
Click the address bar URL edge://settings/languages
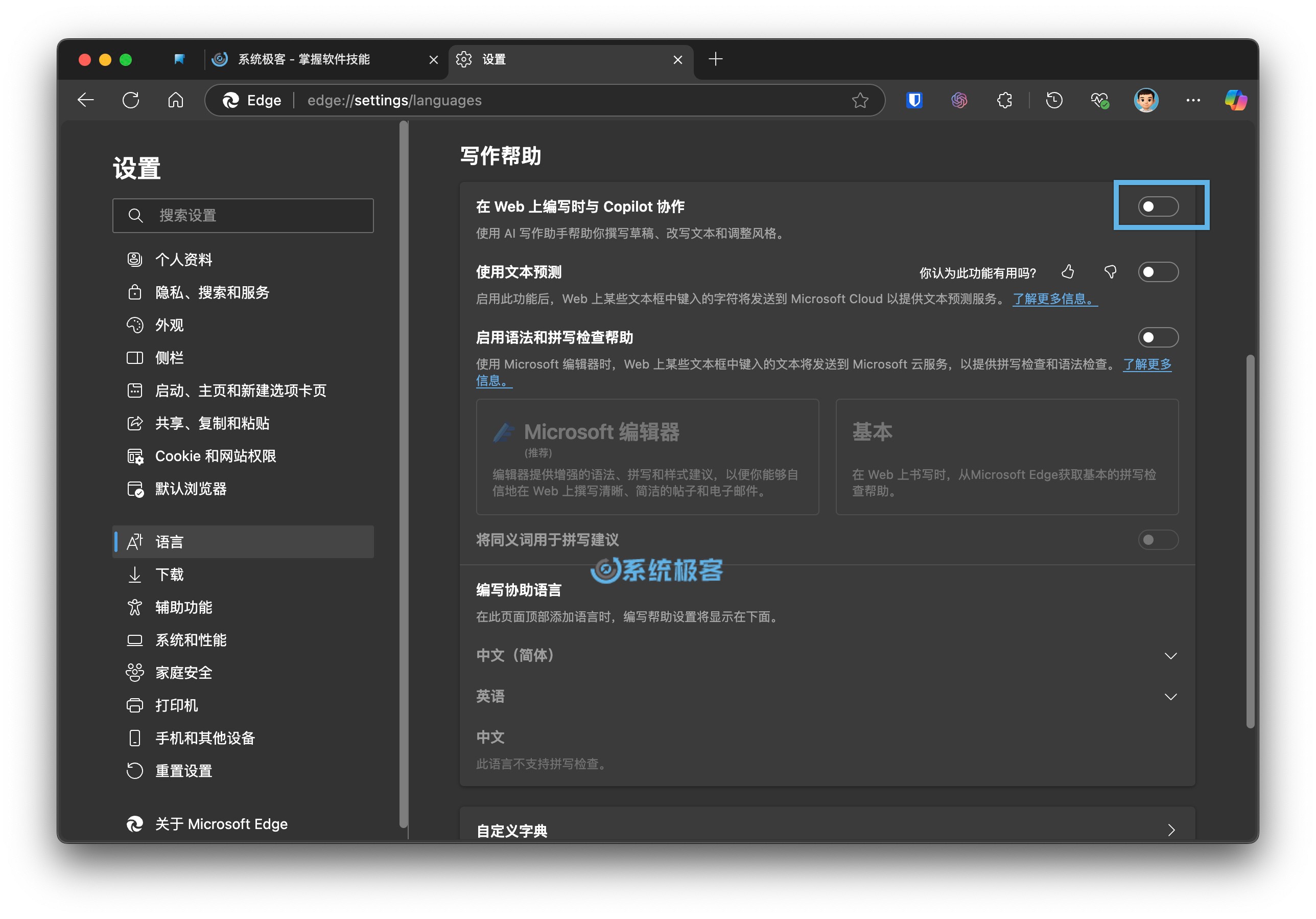(x=394, y=100)
